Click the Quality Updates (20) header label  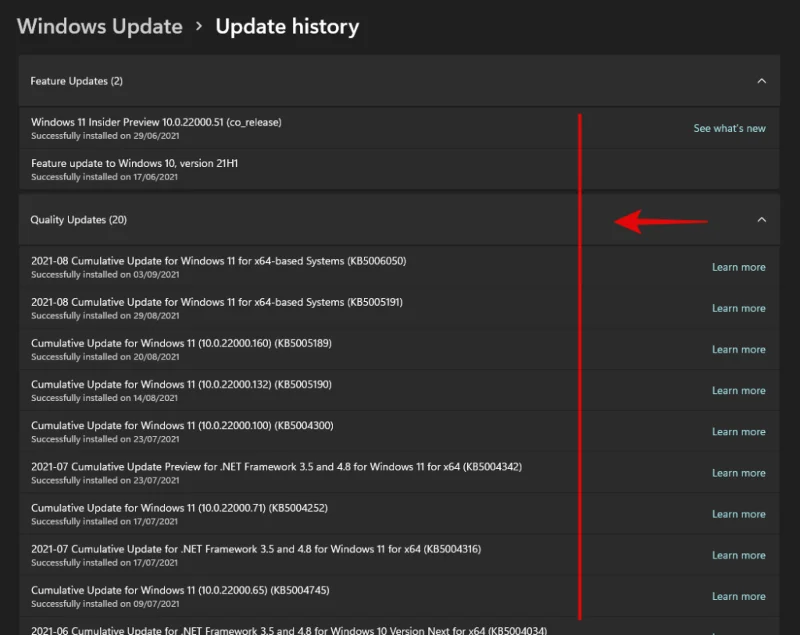click(78, 220)
